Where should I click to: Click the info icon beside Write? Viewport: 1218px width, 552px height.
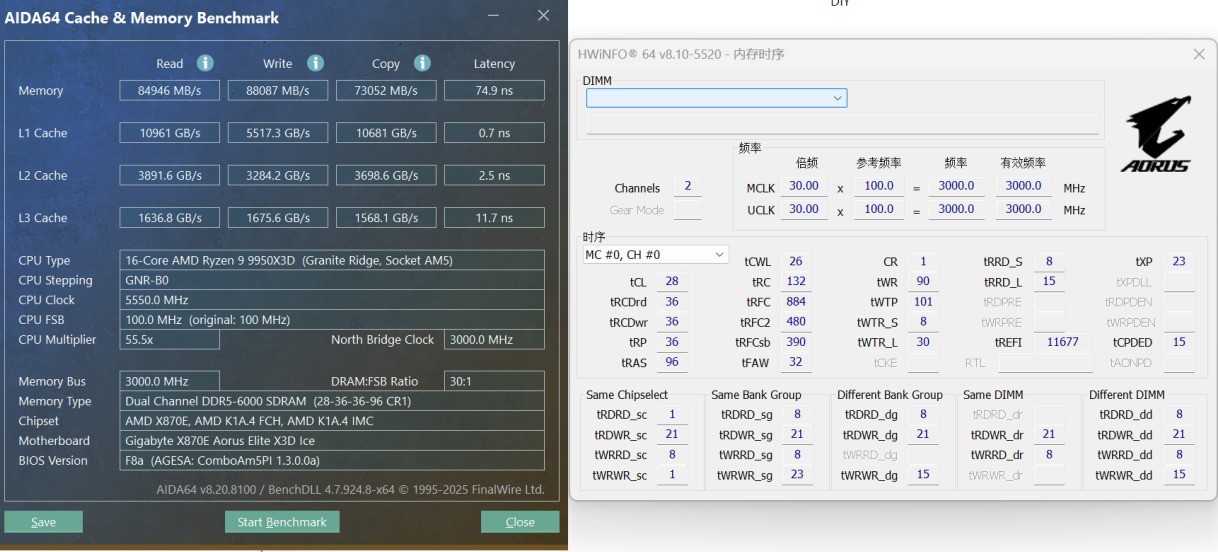(x=315, y=63)
